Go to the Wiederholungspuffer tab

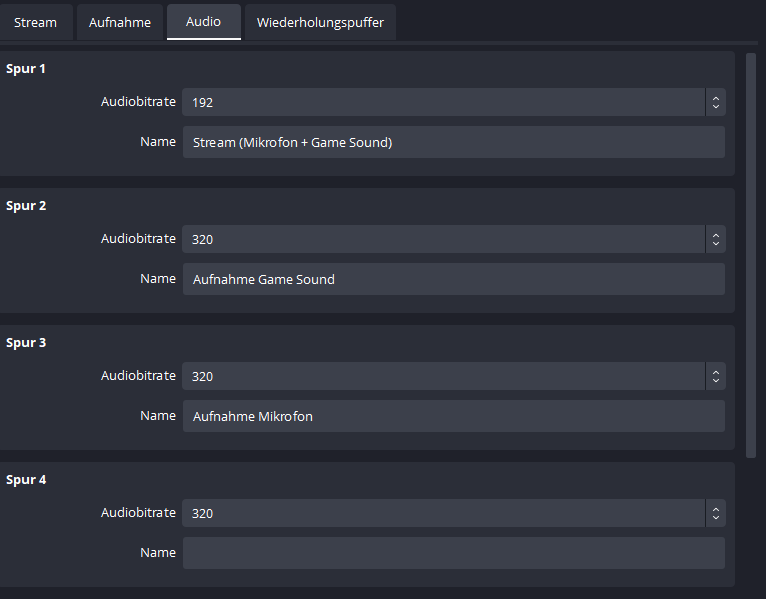pyautogui.click(x=320, y=22)
